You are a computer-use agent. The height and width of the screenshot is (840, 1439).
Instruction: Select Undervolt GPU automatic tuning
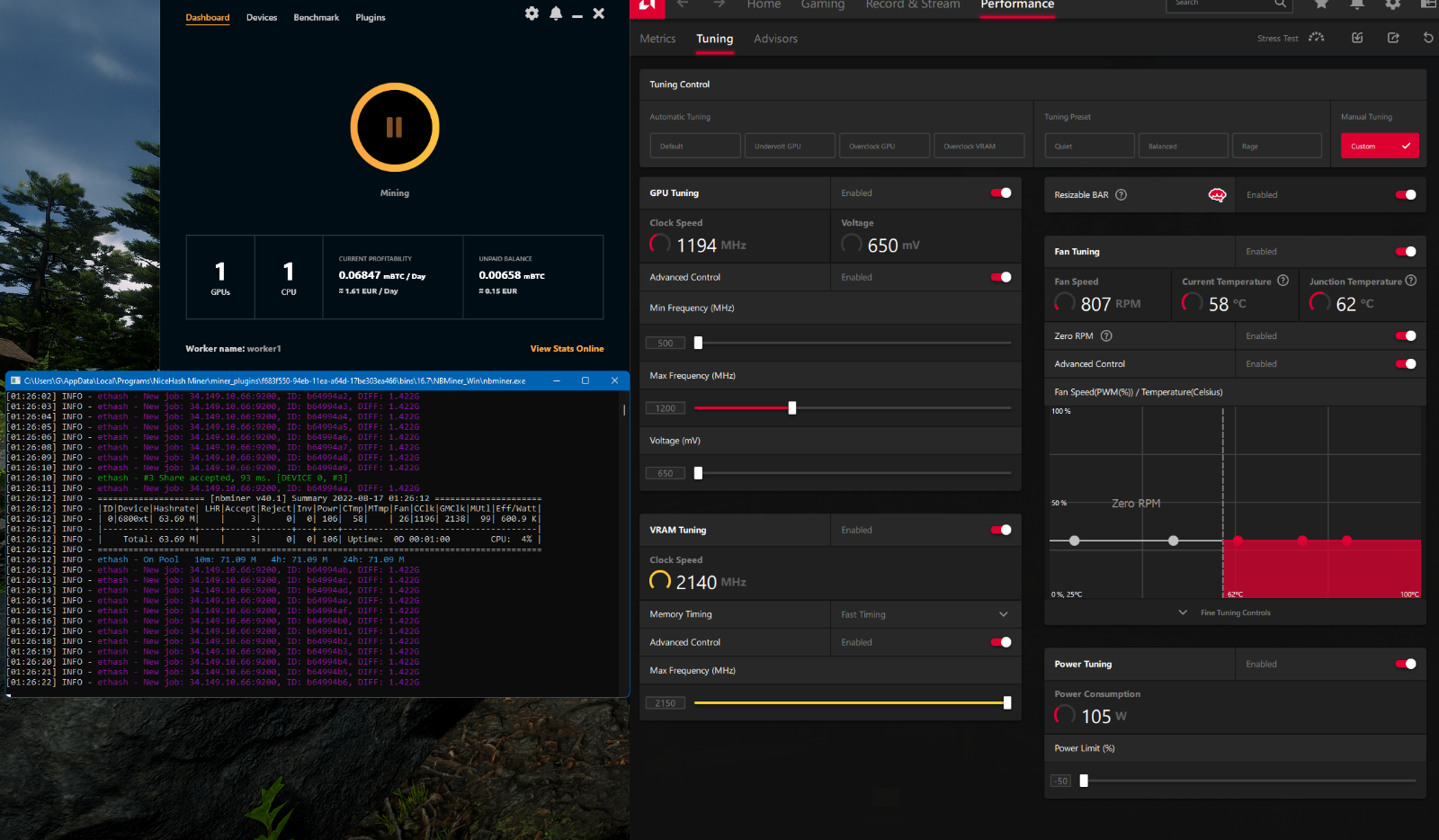(x=790, y=146)
